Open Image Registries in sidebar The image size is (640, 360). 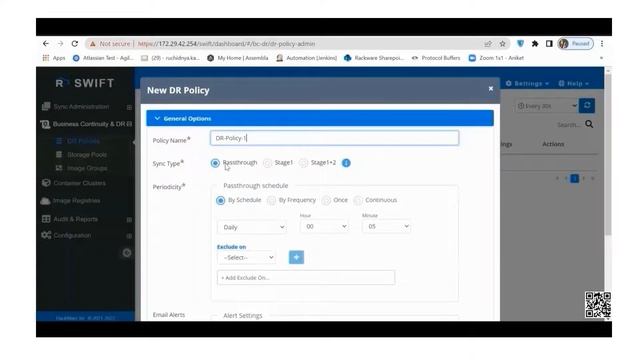click(71, 200)
